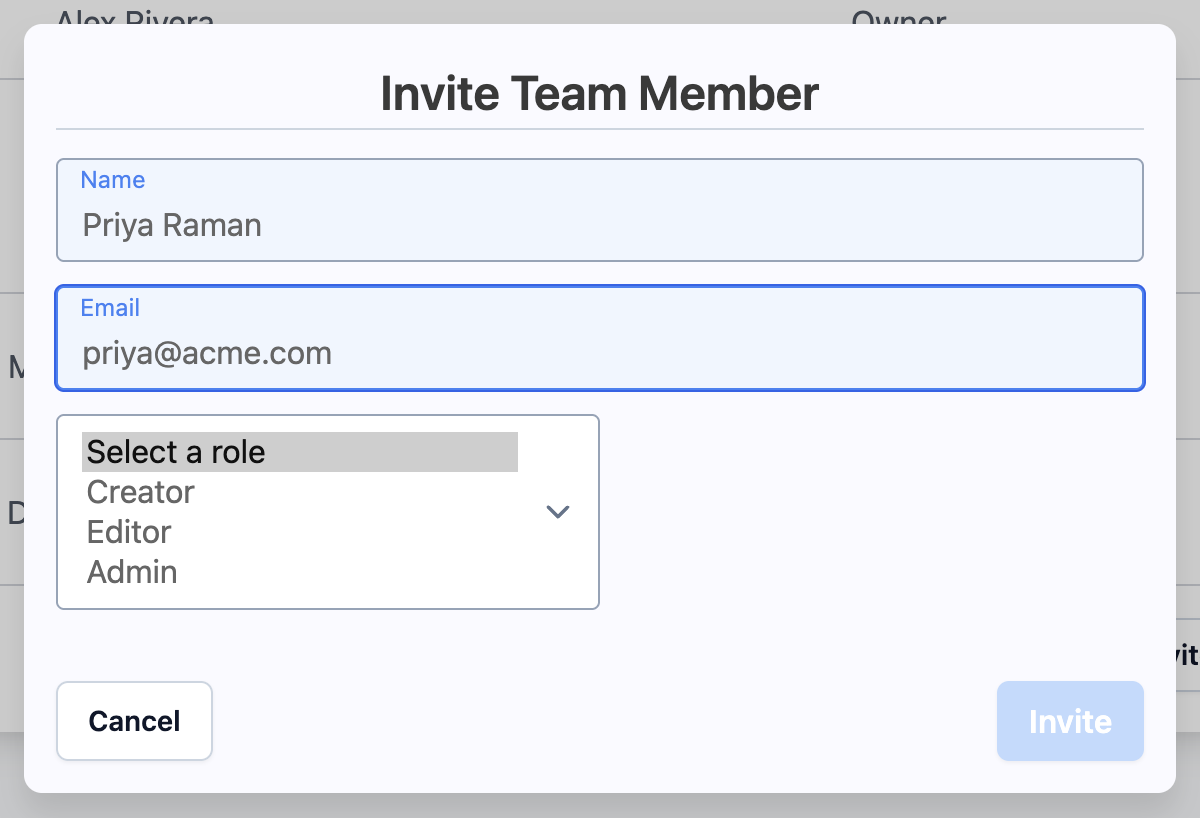Click the 'Invite Team Member' dialog heading
Image resolution: width=1200 pixels, height=818 pixels.
point(600,93)
